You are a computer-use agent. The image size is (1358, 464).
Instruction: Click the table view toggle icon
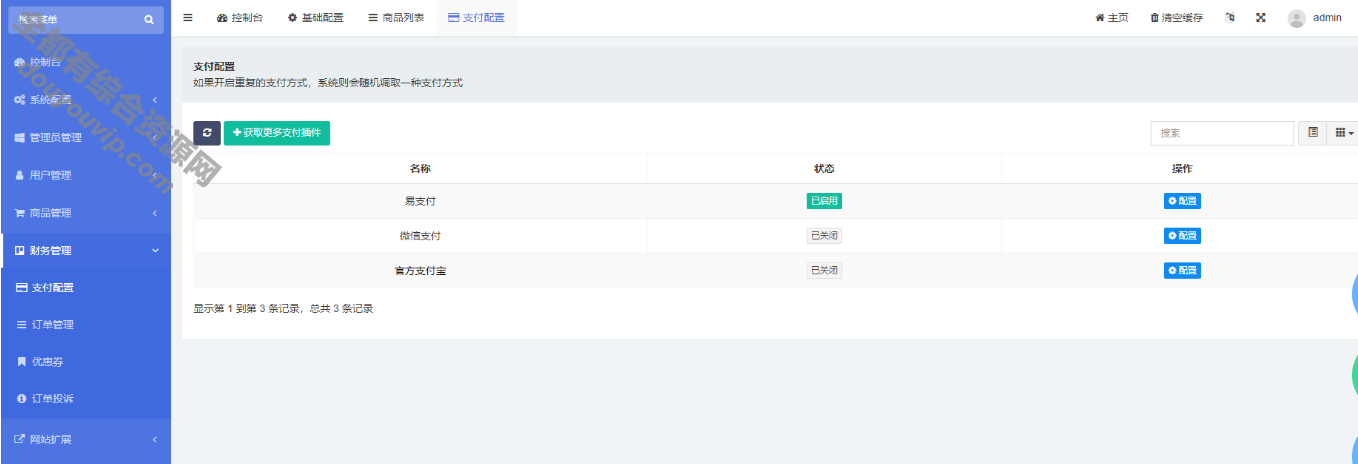click(x=1313, y=133)
